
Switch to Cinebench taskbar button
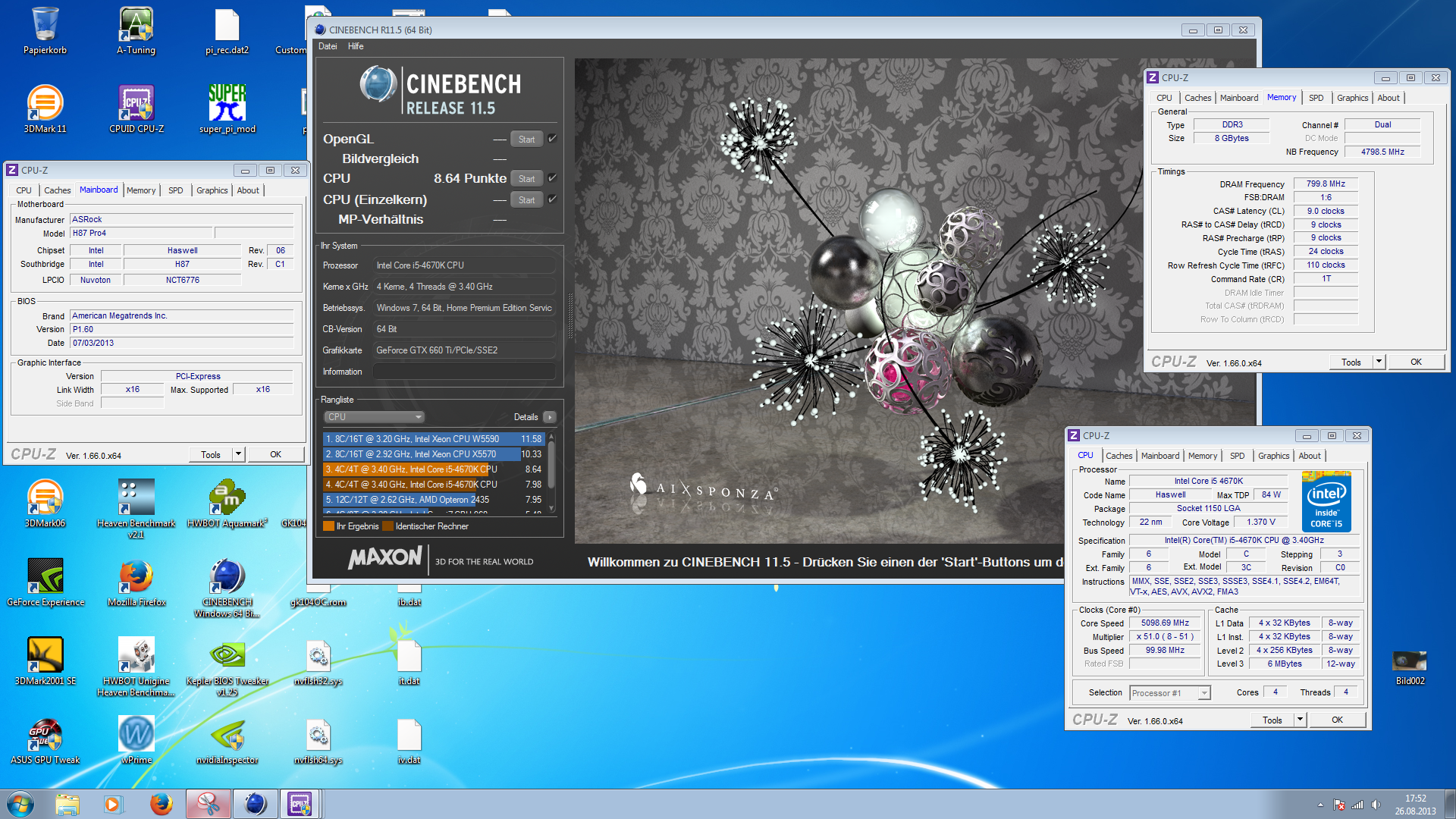(255, 804)
